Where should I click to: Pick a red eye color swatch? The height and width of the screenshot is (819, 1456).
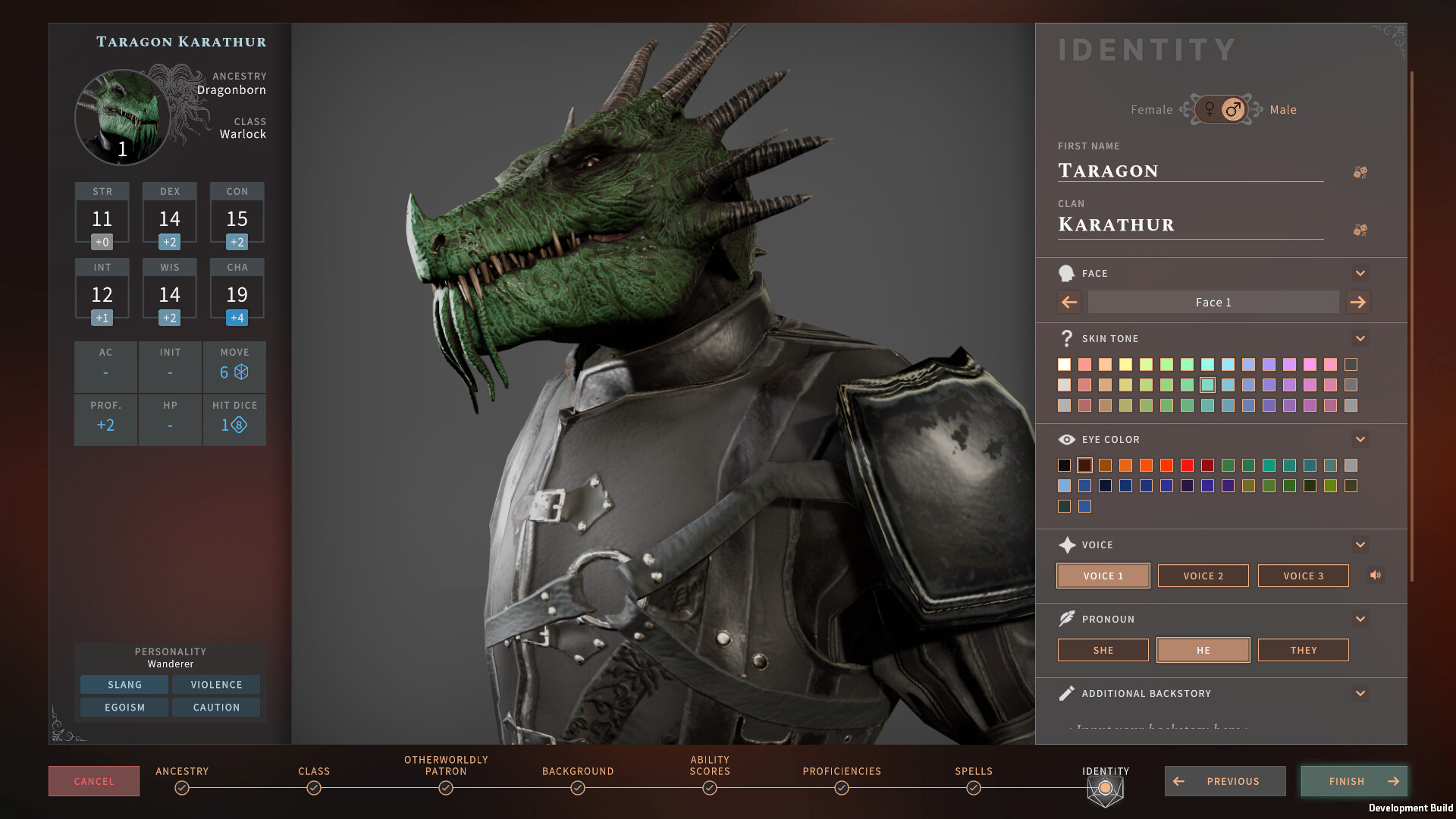(x=1187, y=465)
